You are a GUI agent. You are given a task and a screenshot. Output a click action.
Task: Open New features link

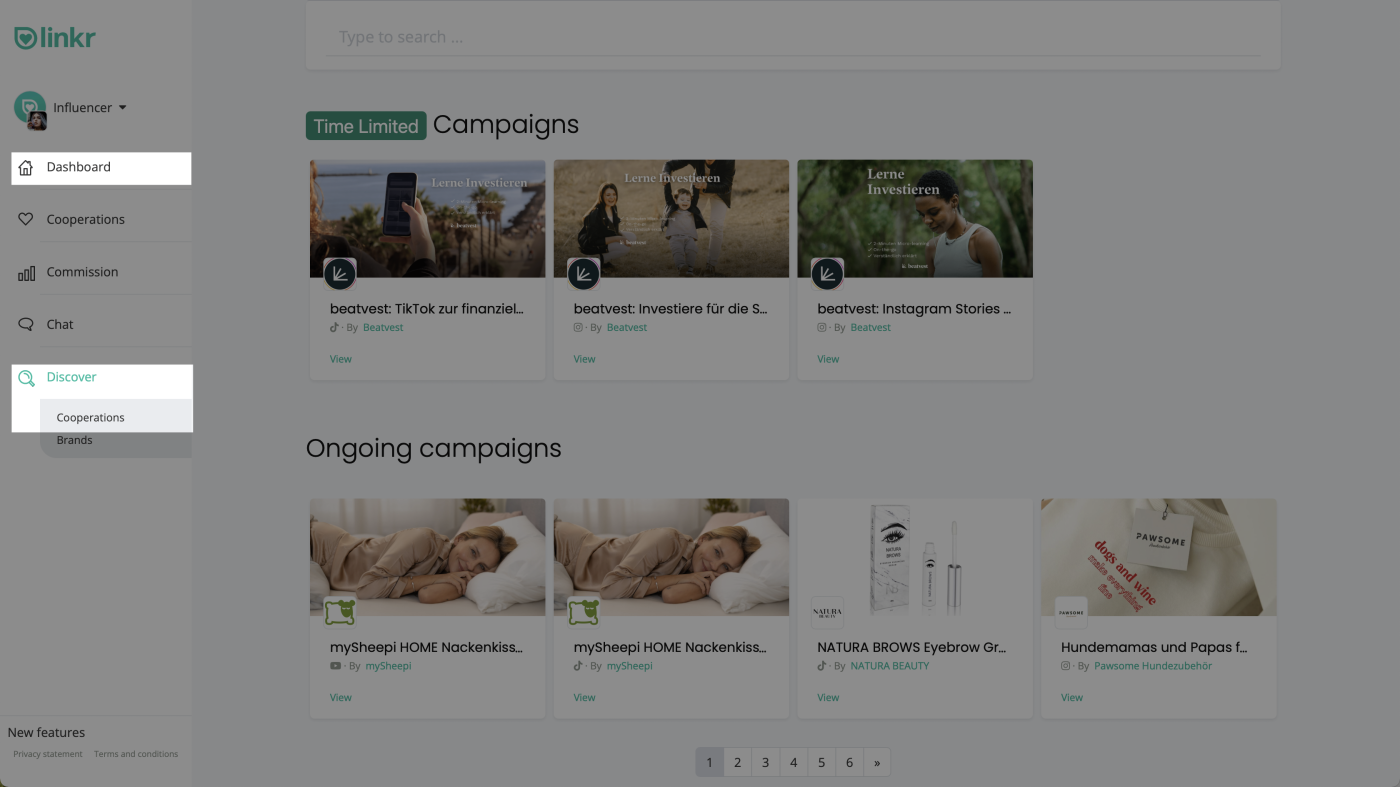pyautogui.click(x=46, y=732)
